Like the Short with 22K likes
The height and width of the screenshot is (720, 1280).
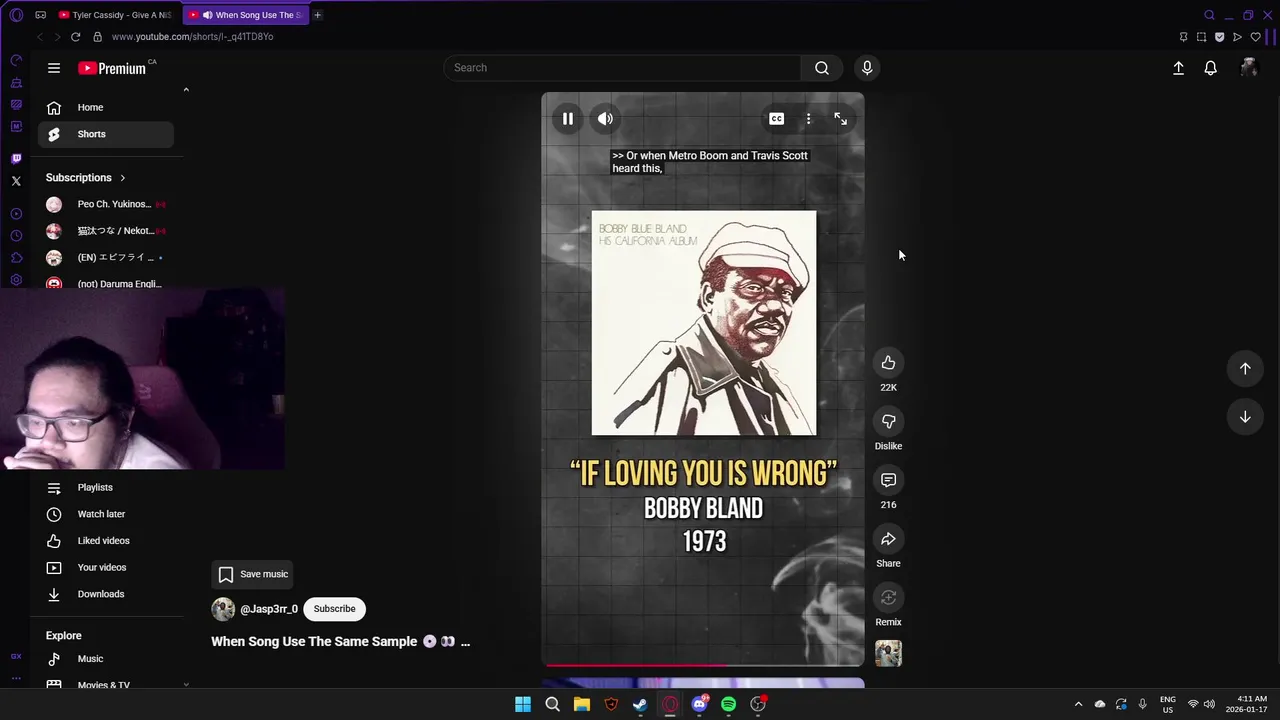888,363
